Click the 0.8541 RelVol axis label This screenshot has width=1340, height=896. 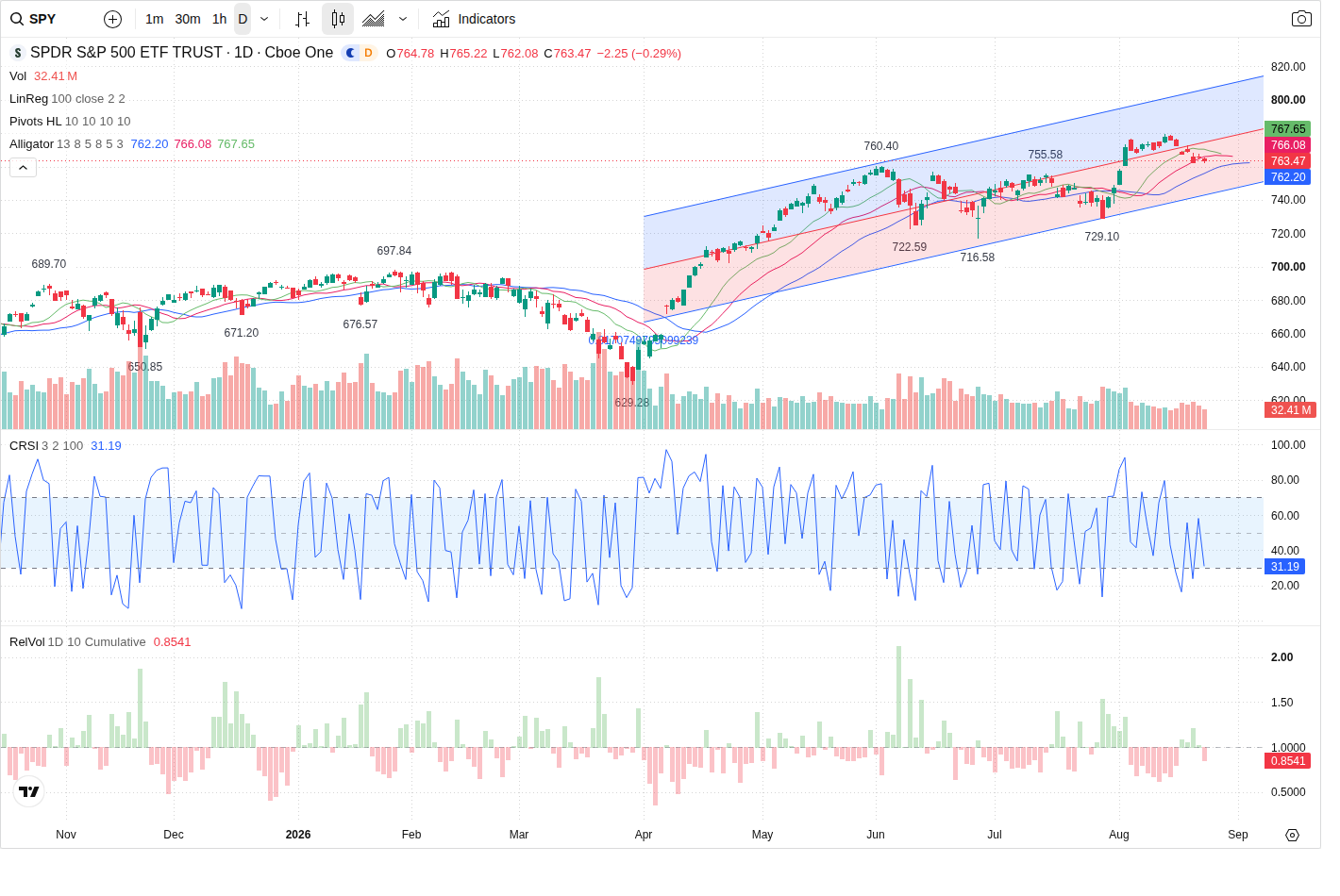[1288, 761]
